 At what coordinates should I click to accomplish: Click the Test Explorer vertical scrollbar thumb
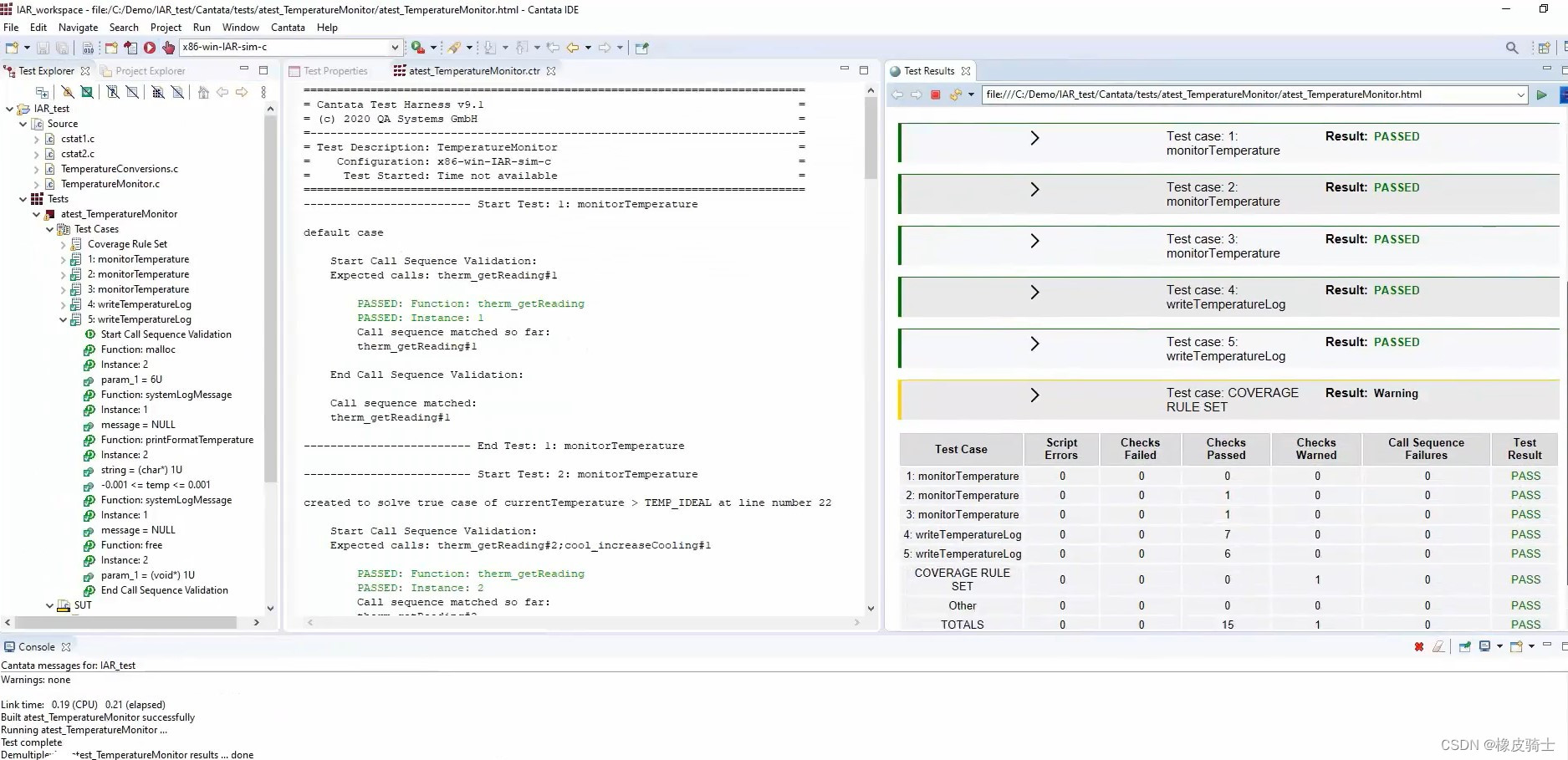click(270, 298)
